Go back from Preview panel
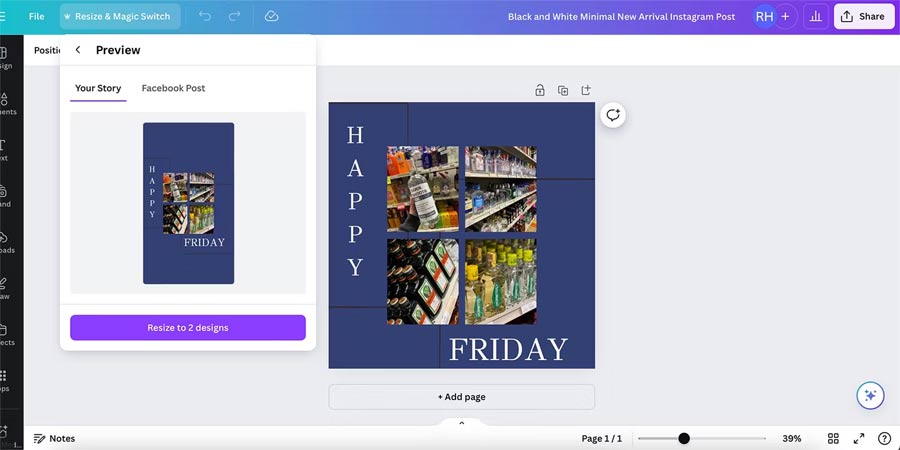The width and height of the screenshot is (900, 450). click(x=78, y=50)
